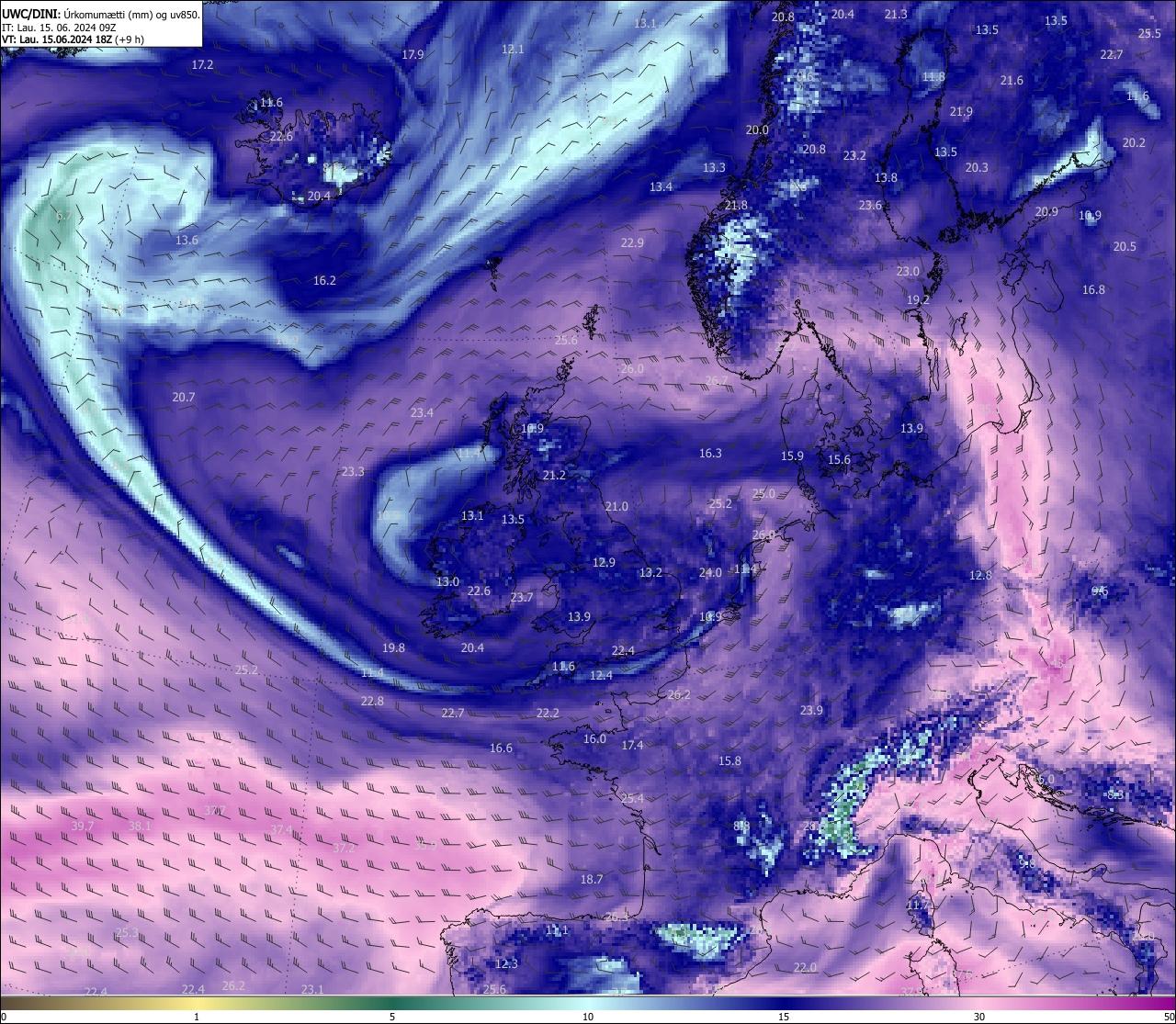The image size is (1176, 1024).
Task: Click the map value 21.6
Action: click(1012, 81)
